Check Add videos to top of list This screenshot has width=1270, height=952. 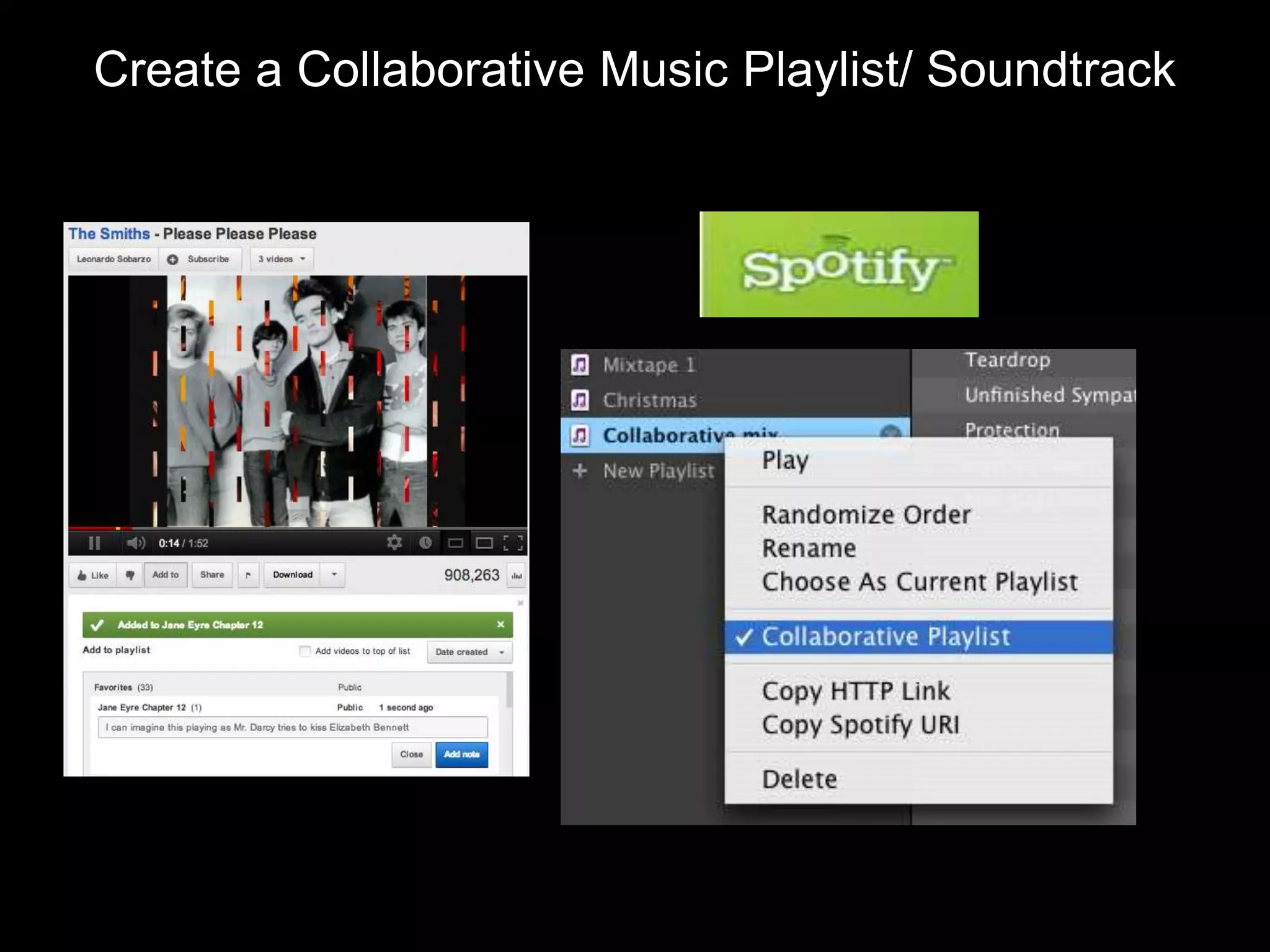(x=304, y=651)
